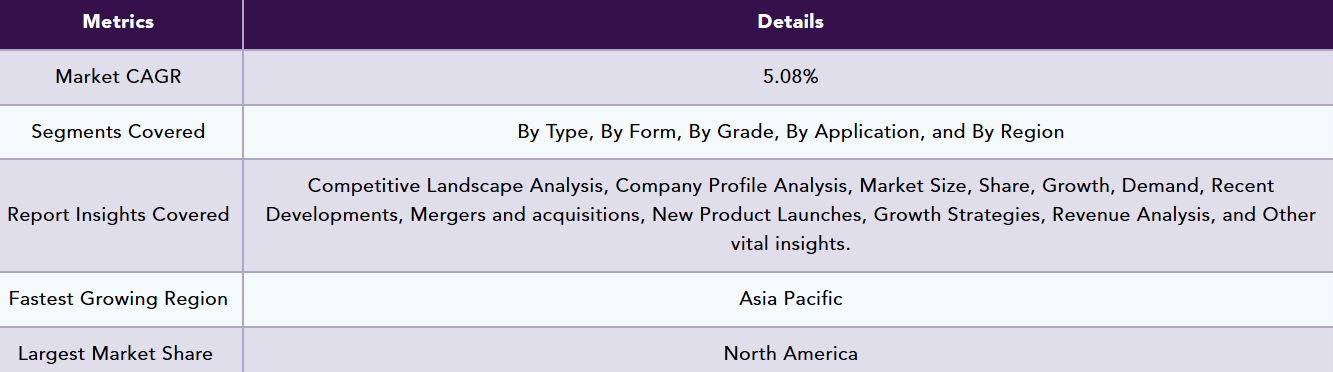Image resolution: width=1333 pixels, height=372 pixels.
Task: Click 'New Product Launches' in insights text
Action: point(759,215)
